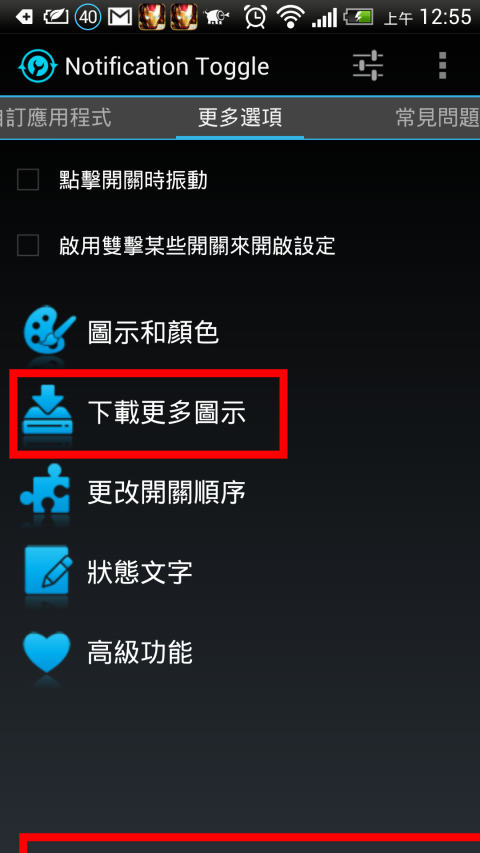This screenshot has width=480, height=853.
Task: Open 高級功能 entry
Action: pos(140,652)
